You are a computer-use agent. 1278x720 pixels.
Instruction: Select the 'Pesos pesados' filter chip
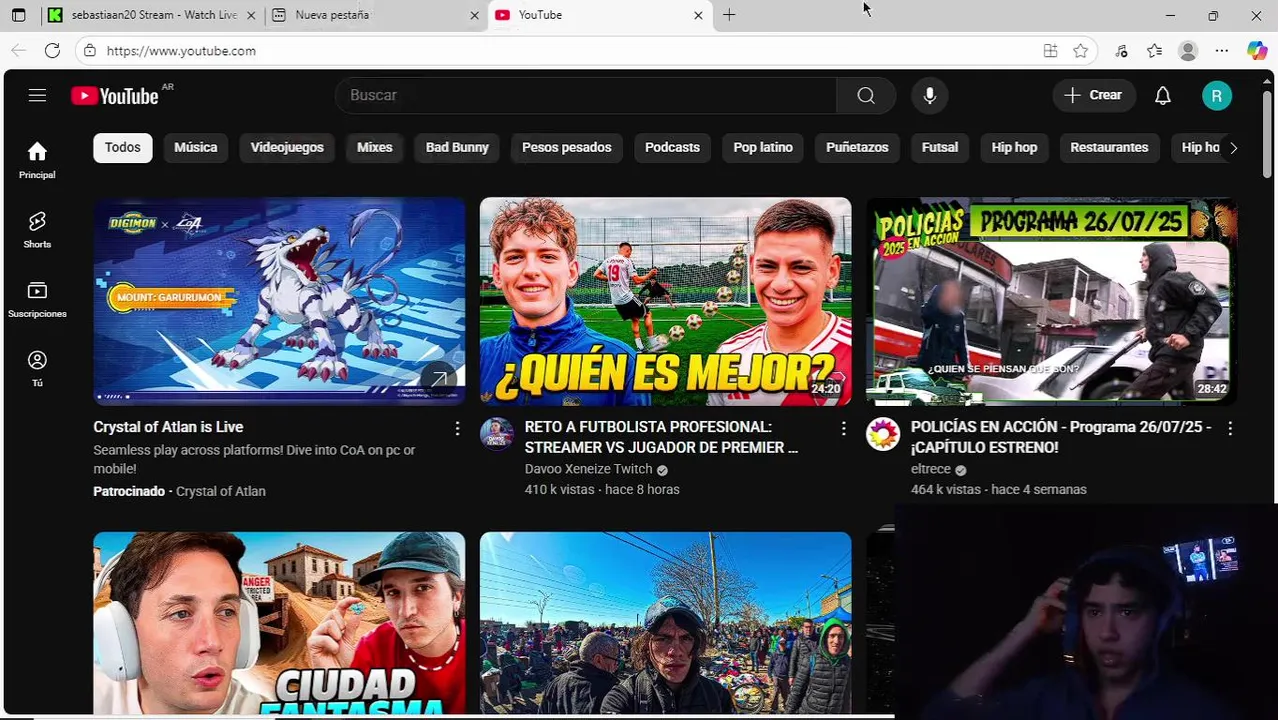567,147
